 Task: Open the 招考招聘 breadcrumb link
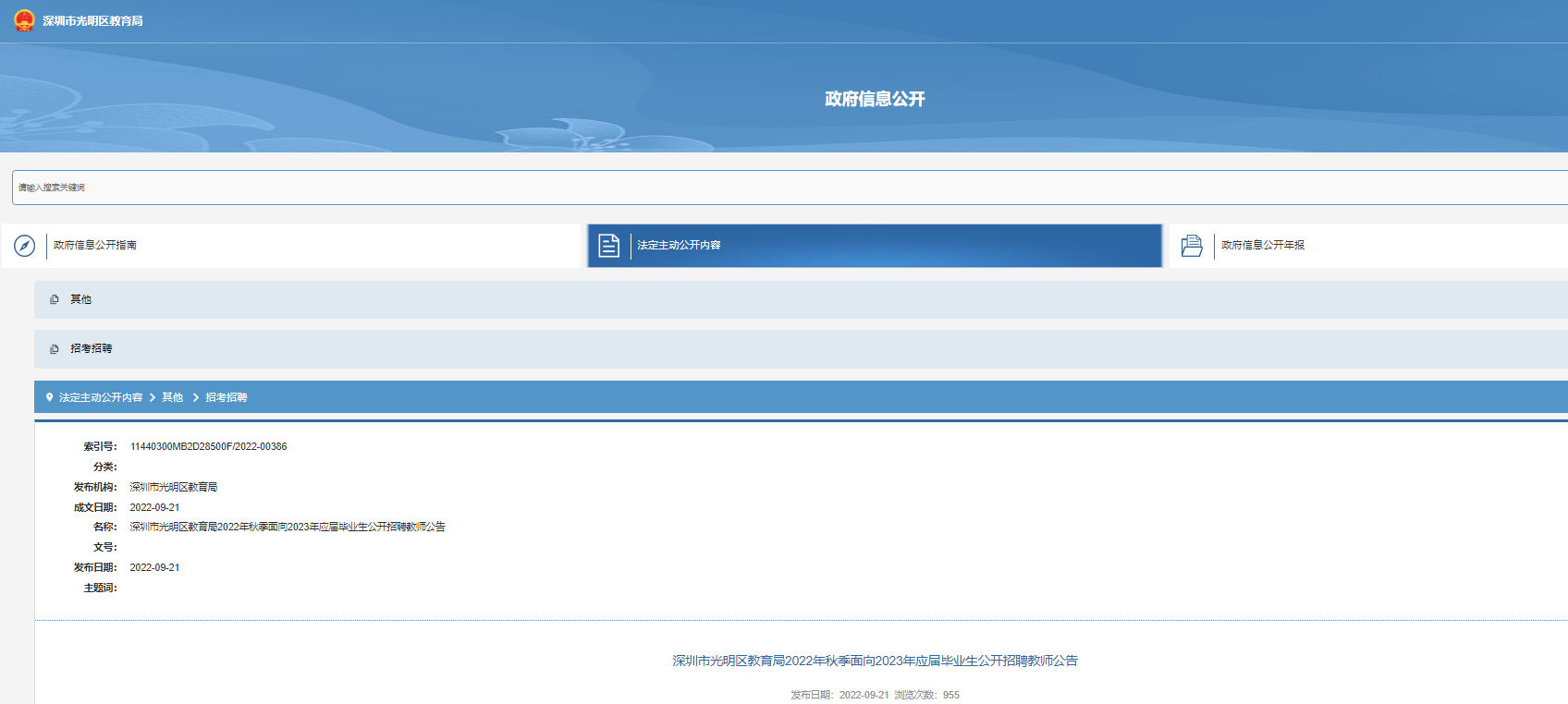pos(227,397)
